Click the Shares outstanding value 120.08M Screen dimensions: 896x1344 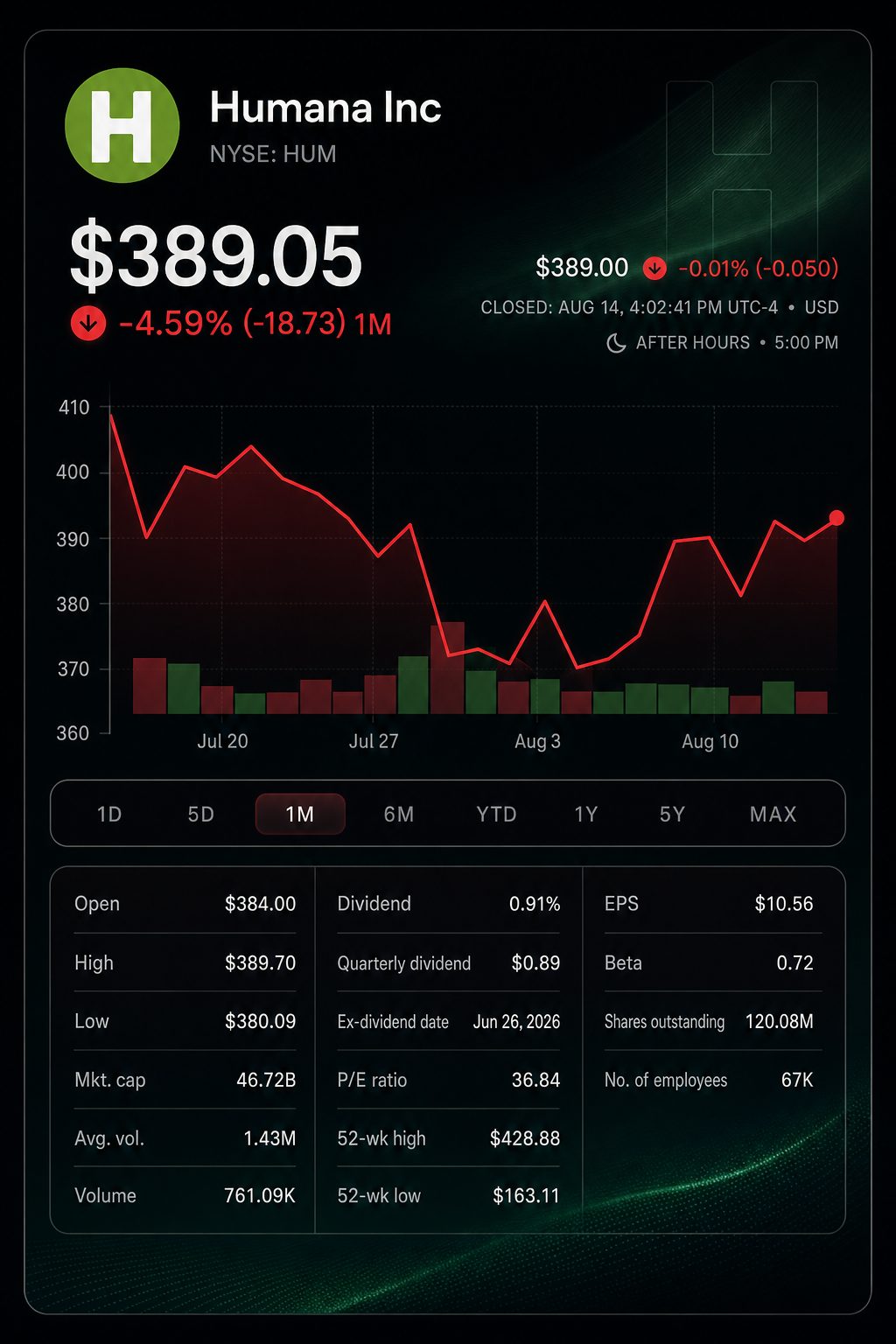coord(779,1021)
